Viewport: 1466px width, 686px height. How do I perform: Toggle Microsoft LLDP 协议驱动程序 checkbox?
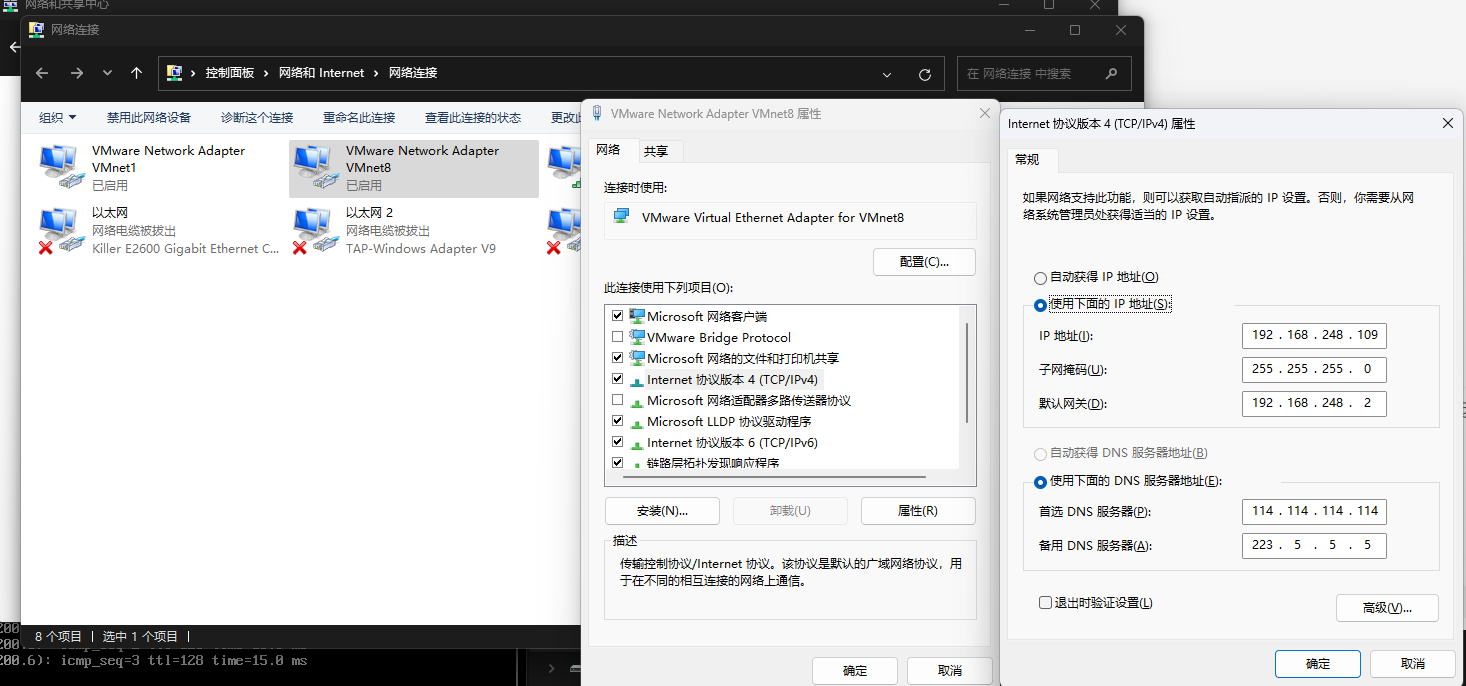pyautogui.click(x=617, y=421)
